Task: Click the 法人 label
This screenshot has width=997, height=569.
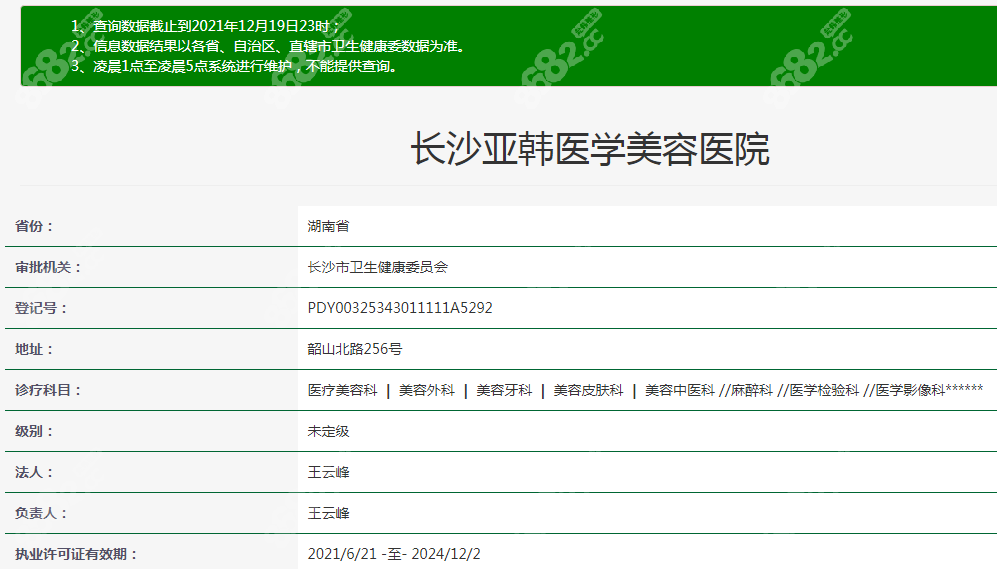Action: pos(34,472)
